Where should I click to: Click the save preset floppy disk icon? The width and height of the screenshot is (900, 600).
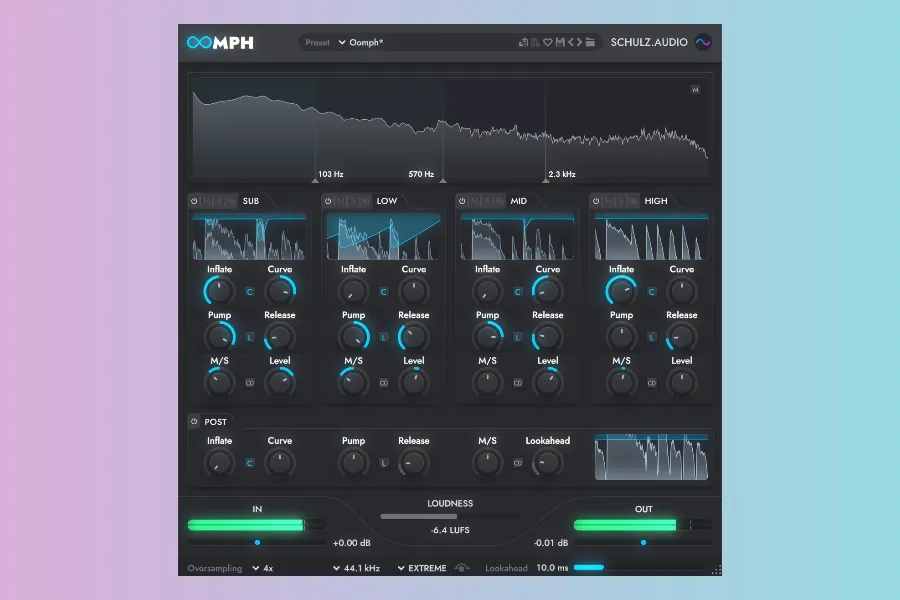pyautogui.click(x=560, y=43)
